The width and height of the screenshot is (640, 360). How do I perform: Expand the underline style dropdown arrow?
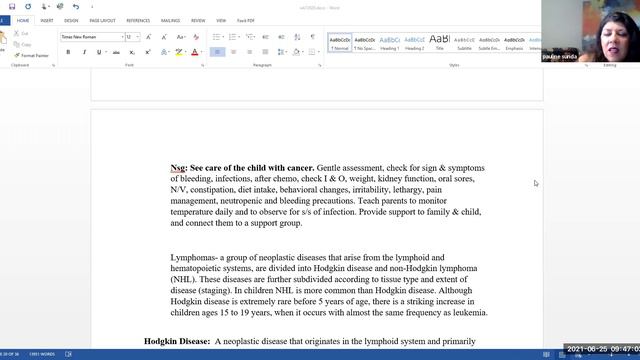[x=106, y=52]
